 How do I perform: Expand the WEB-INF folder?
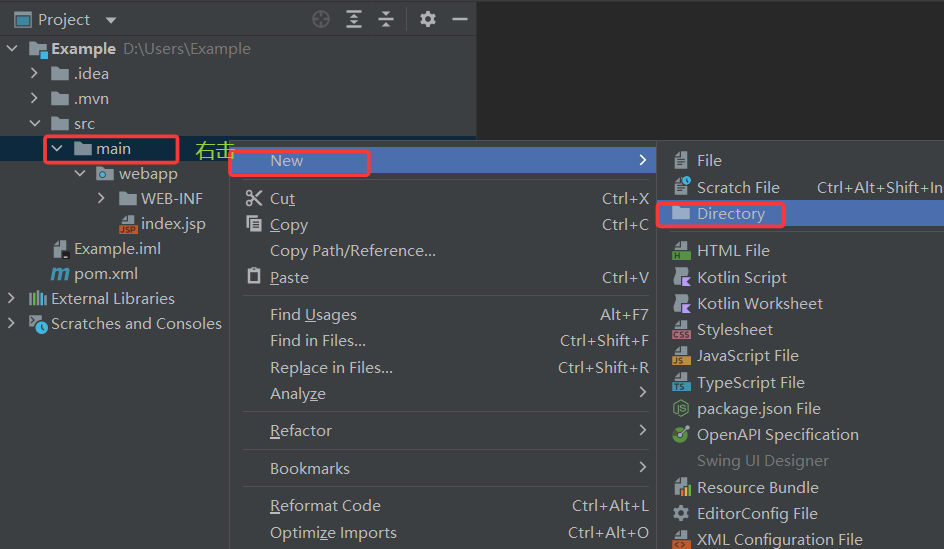(x=102, y=198)
